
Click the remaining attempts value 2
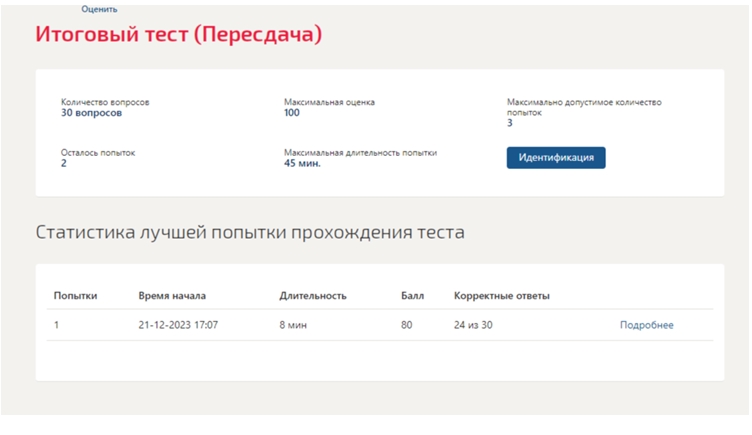pyautogui.click(x=64, y=164)
